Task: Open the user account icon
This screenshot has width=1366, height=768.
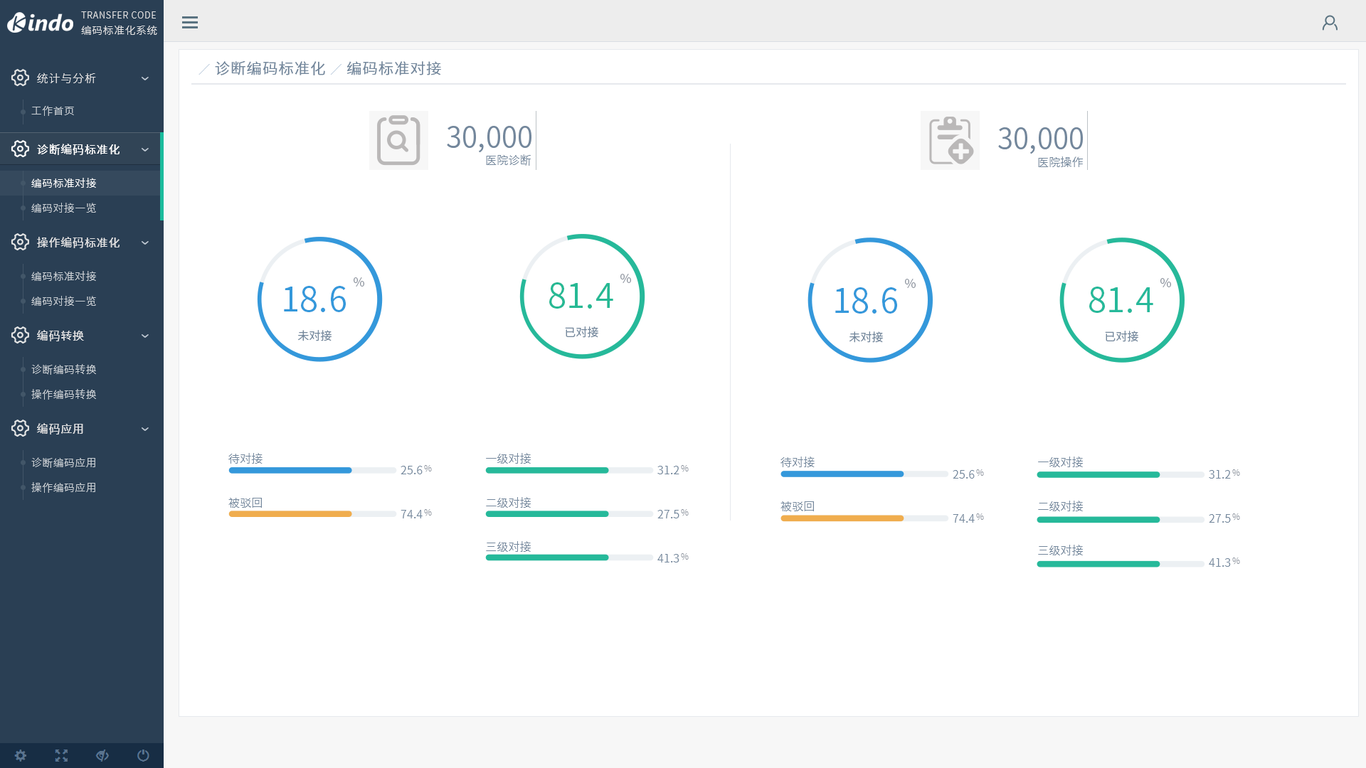Action: tap(1329, 22)
